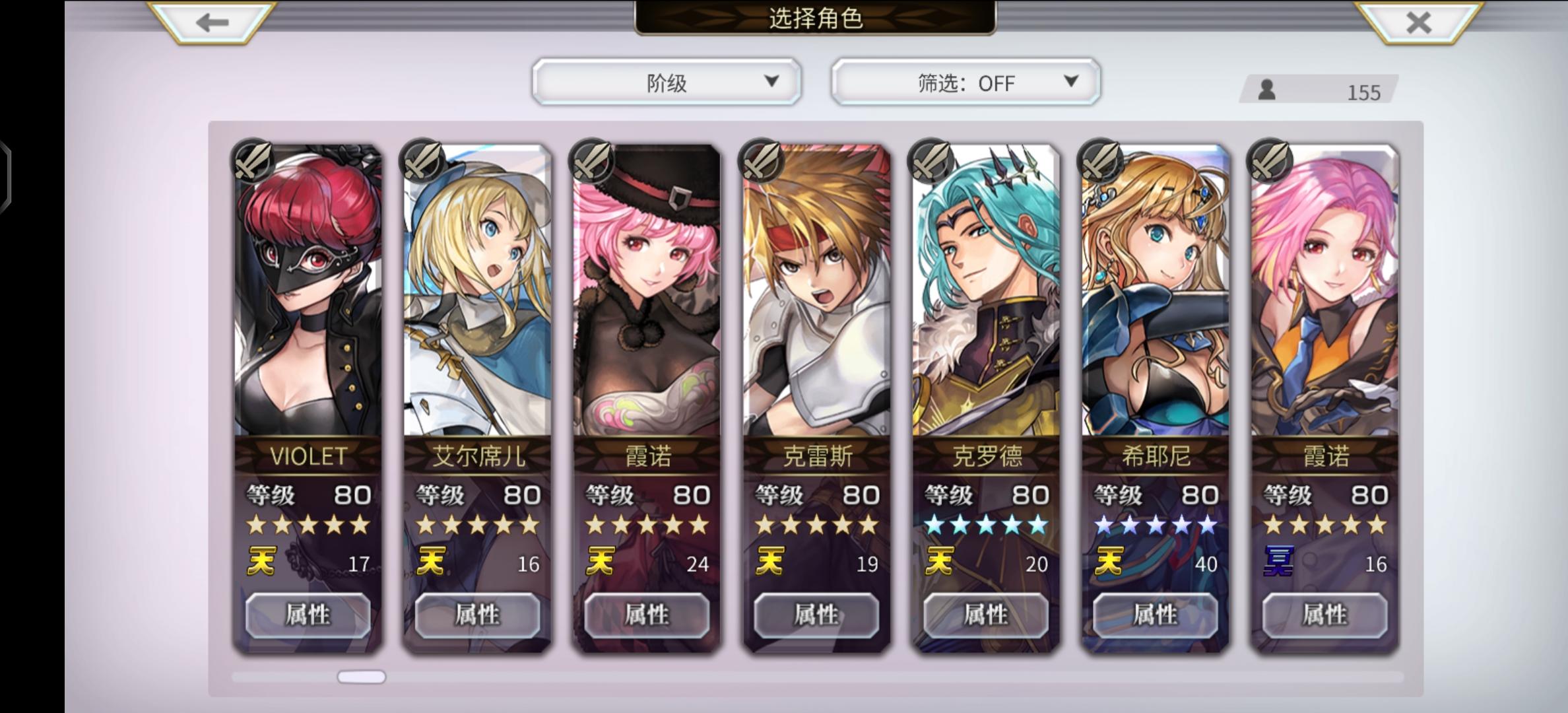Select the pink-haired 霞诺 with the black hat

click(x=647, y=290)
